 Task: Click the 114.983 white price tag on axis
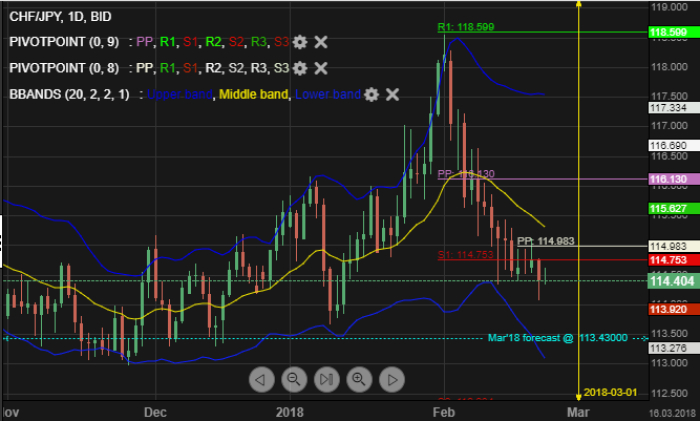point(674,246)
